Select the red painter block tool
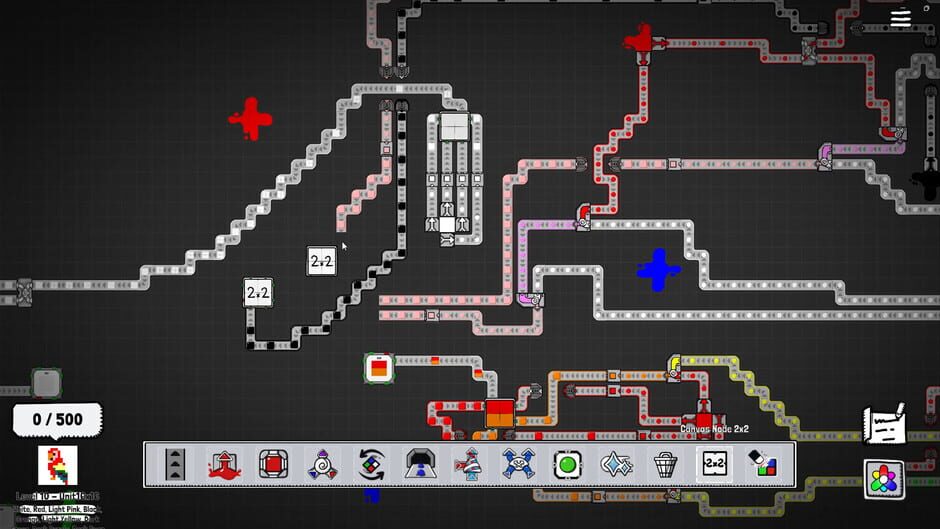 pos(273,464)
